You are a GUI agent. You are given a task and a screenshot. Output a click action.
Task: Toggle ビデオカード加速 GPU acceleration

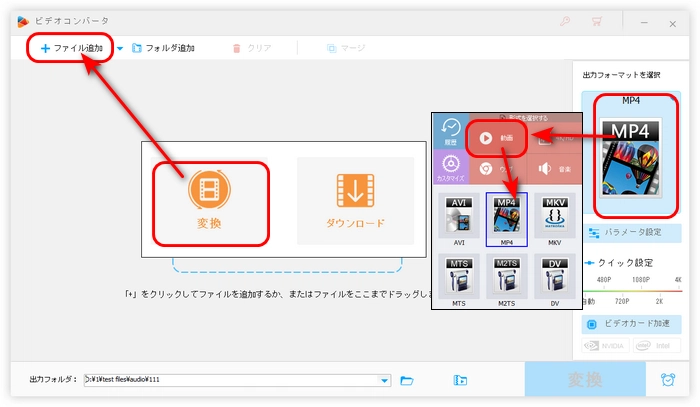click(632, 325)
